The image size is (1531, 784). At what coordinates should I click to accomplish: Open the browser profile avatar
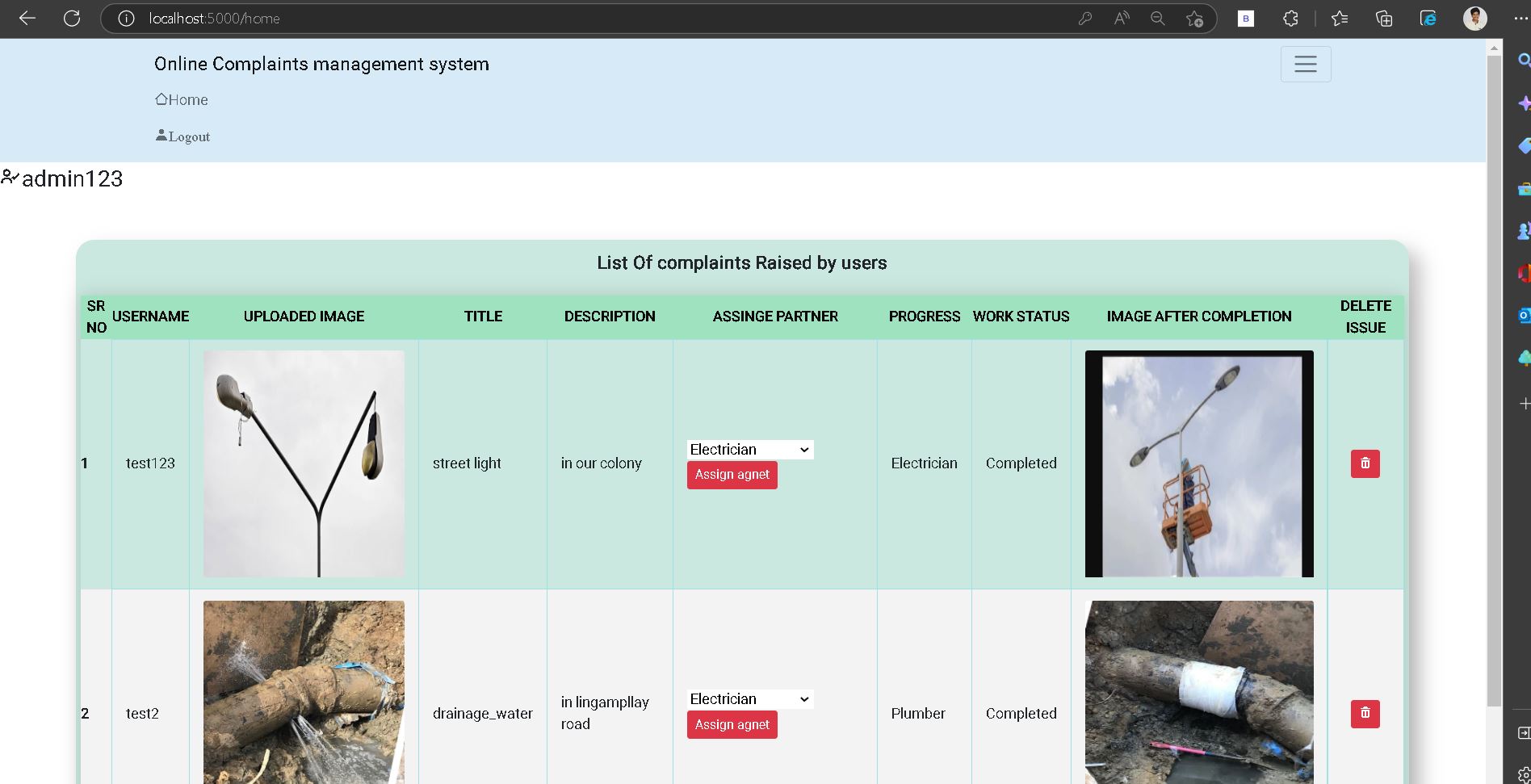point(1475,18)
